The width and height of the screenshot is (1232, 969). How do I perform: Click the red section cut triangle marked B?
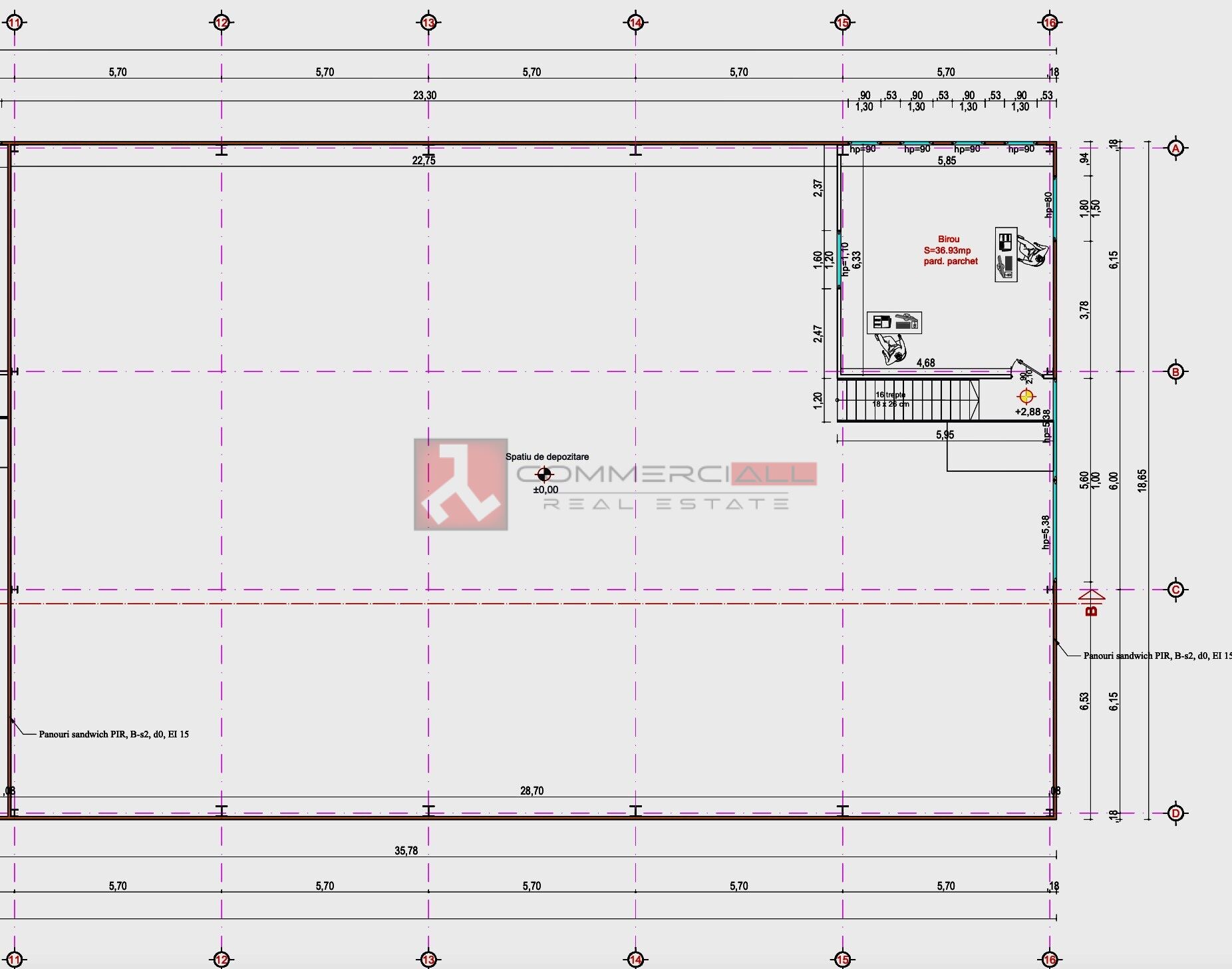pos(1091,595)
